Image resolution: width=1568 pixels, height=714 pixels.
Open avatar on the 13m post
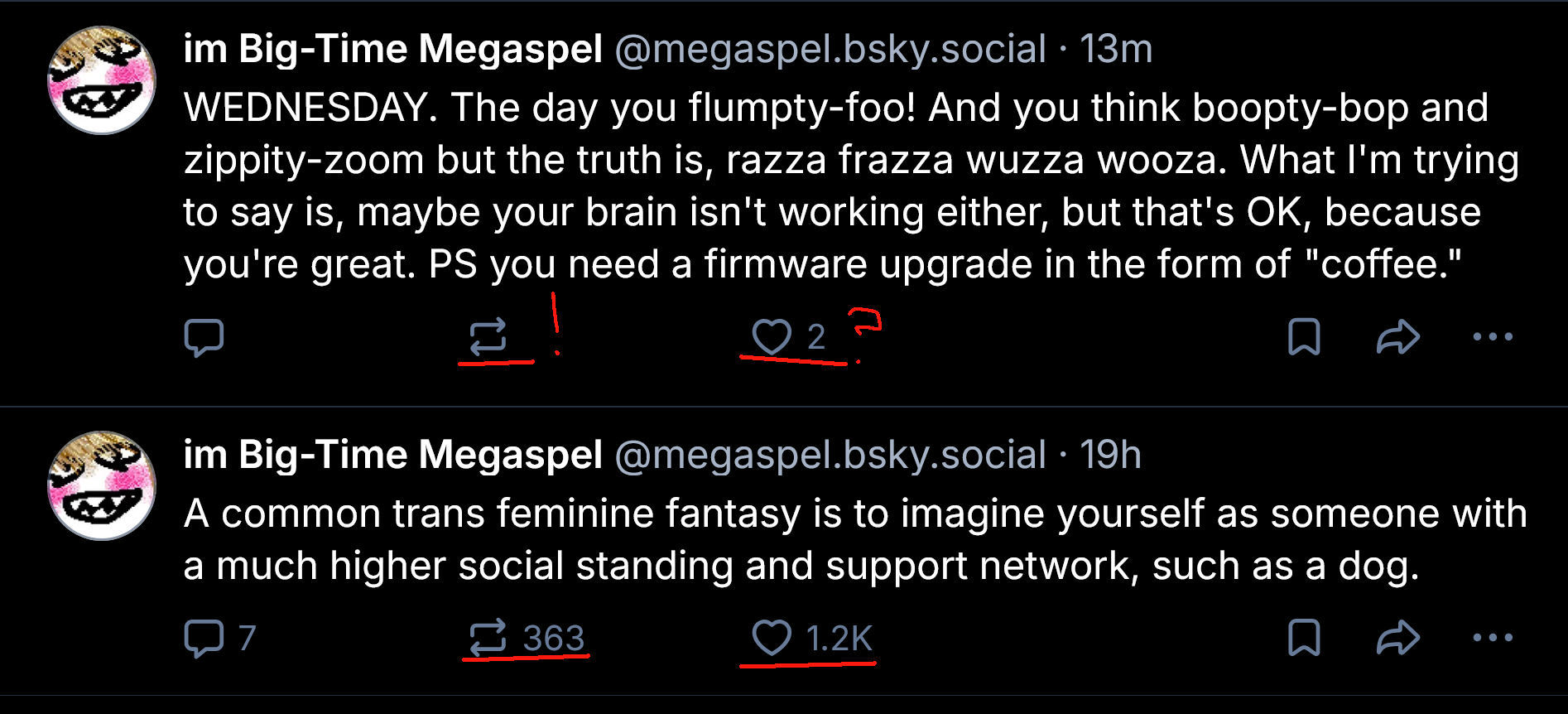click(x=102, y=80)
